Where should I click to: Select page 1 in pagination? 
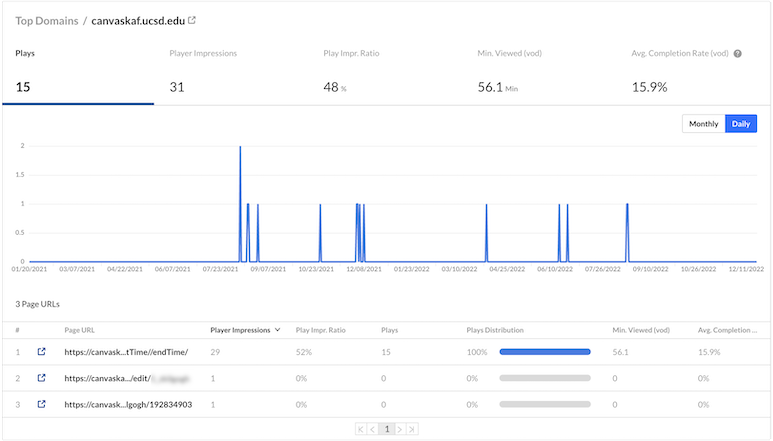click(386, 429)
